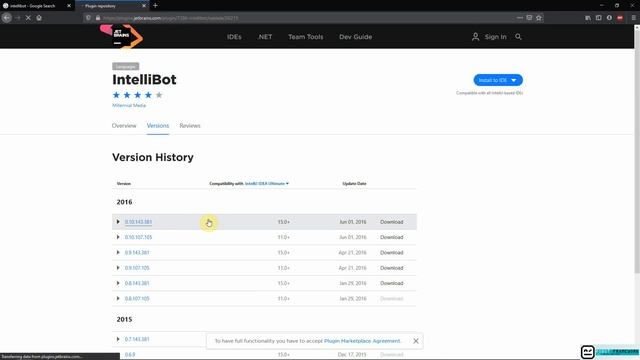This screenshot has width=640, height=360.
Task: Open the vendor link under IntelliBot
Action: pyautogui.click(x=129, y=105)
